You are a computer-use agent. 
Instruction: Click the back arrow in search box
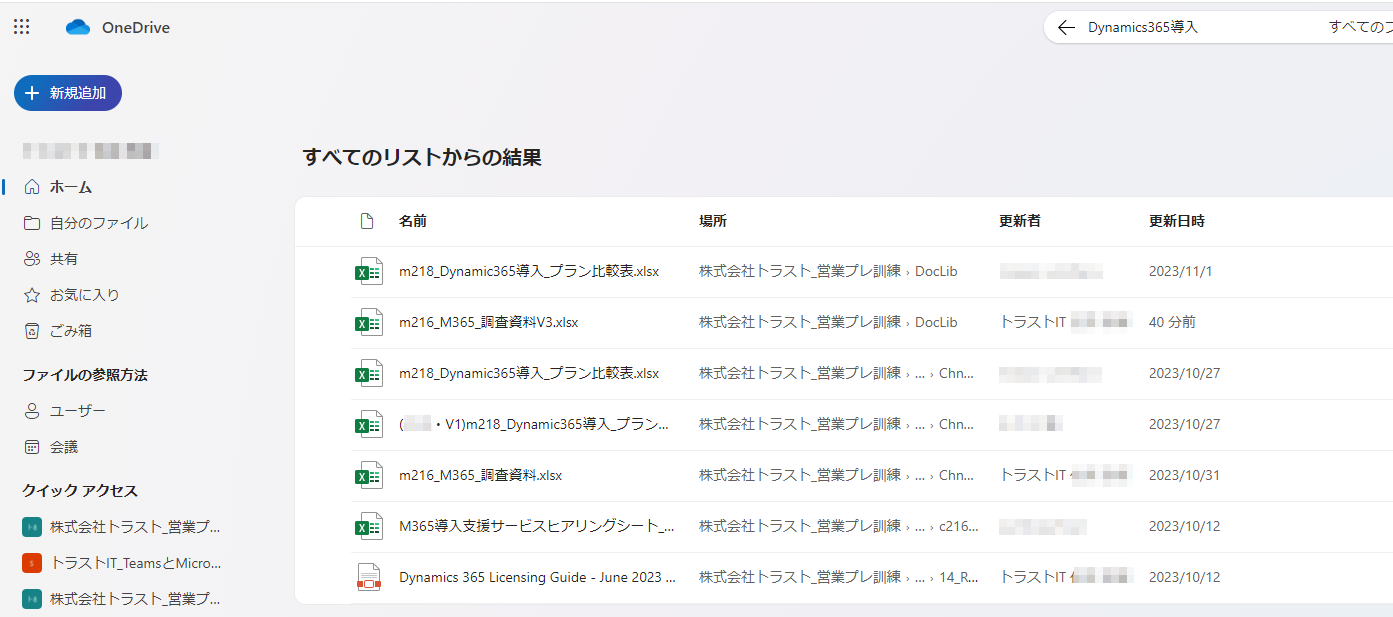1066,28
